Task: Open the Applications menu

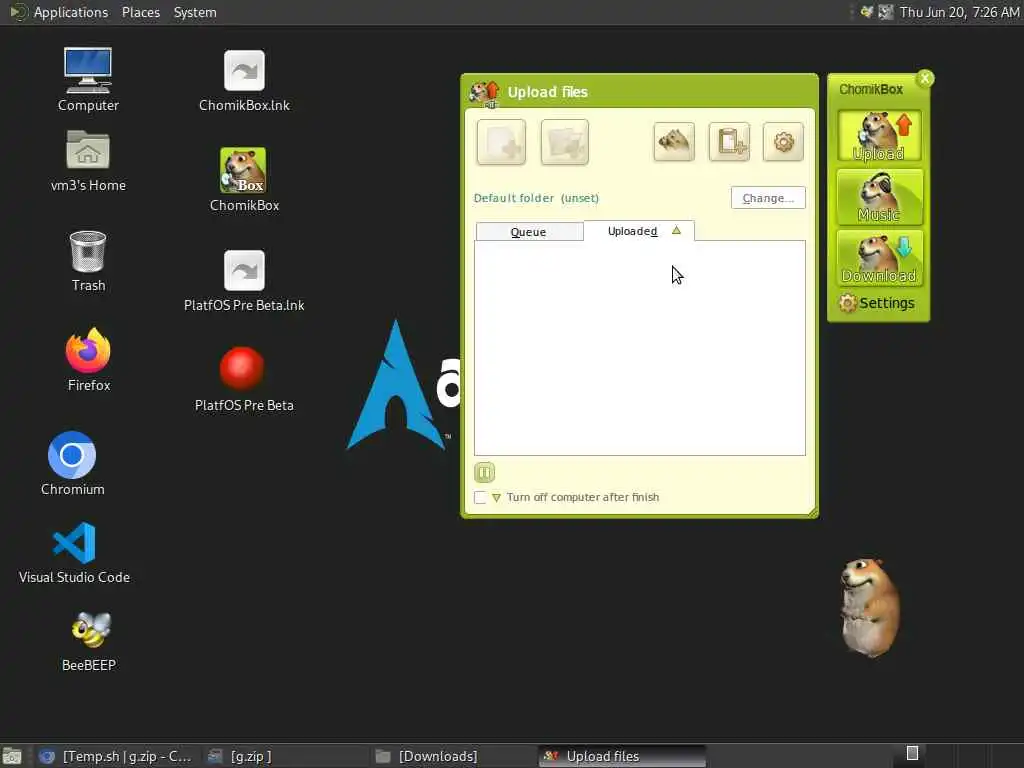Action: point(71,12)
